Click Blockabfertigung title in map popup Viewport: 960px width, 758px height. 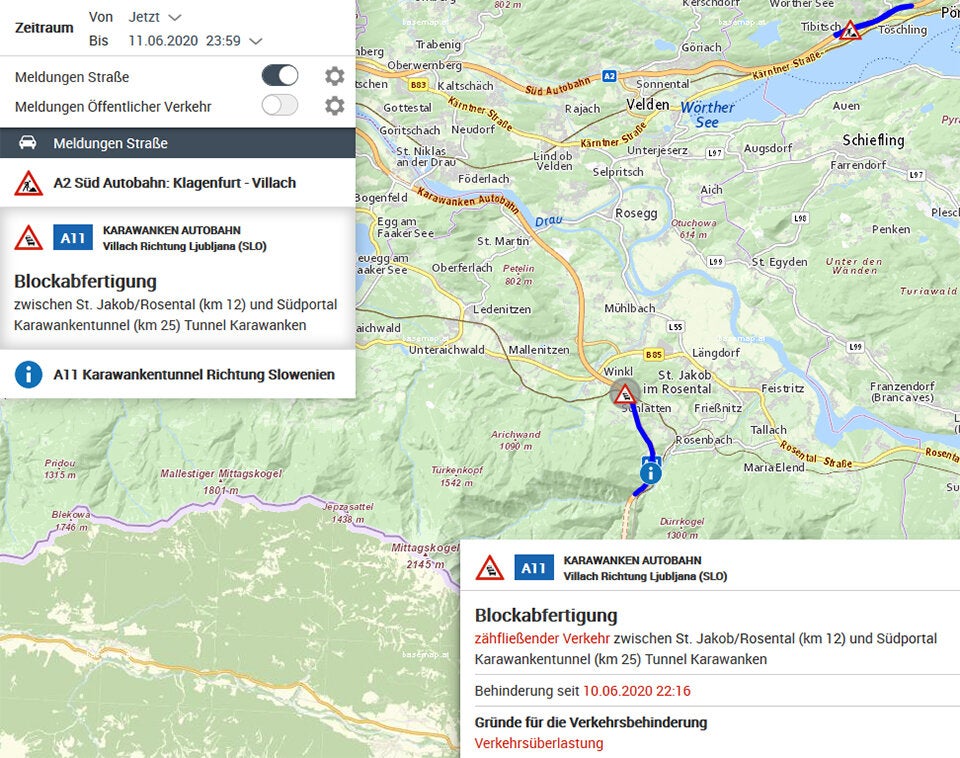tap(545, 615)
